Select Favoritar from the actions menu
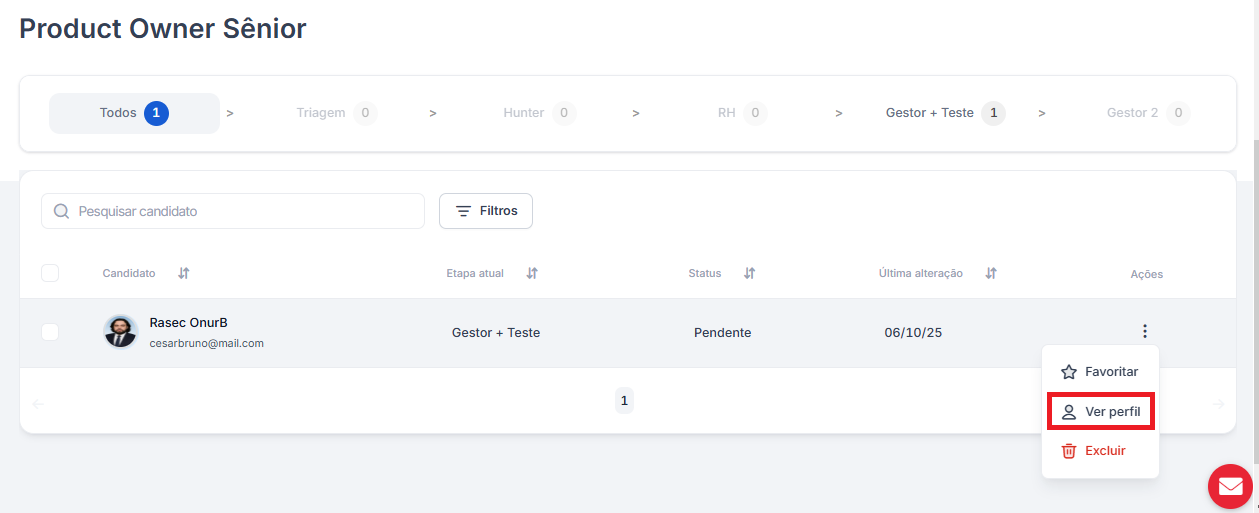The width and height of the screenshot is (1259, 513). click(1100, 371)
